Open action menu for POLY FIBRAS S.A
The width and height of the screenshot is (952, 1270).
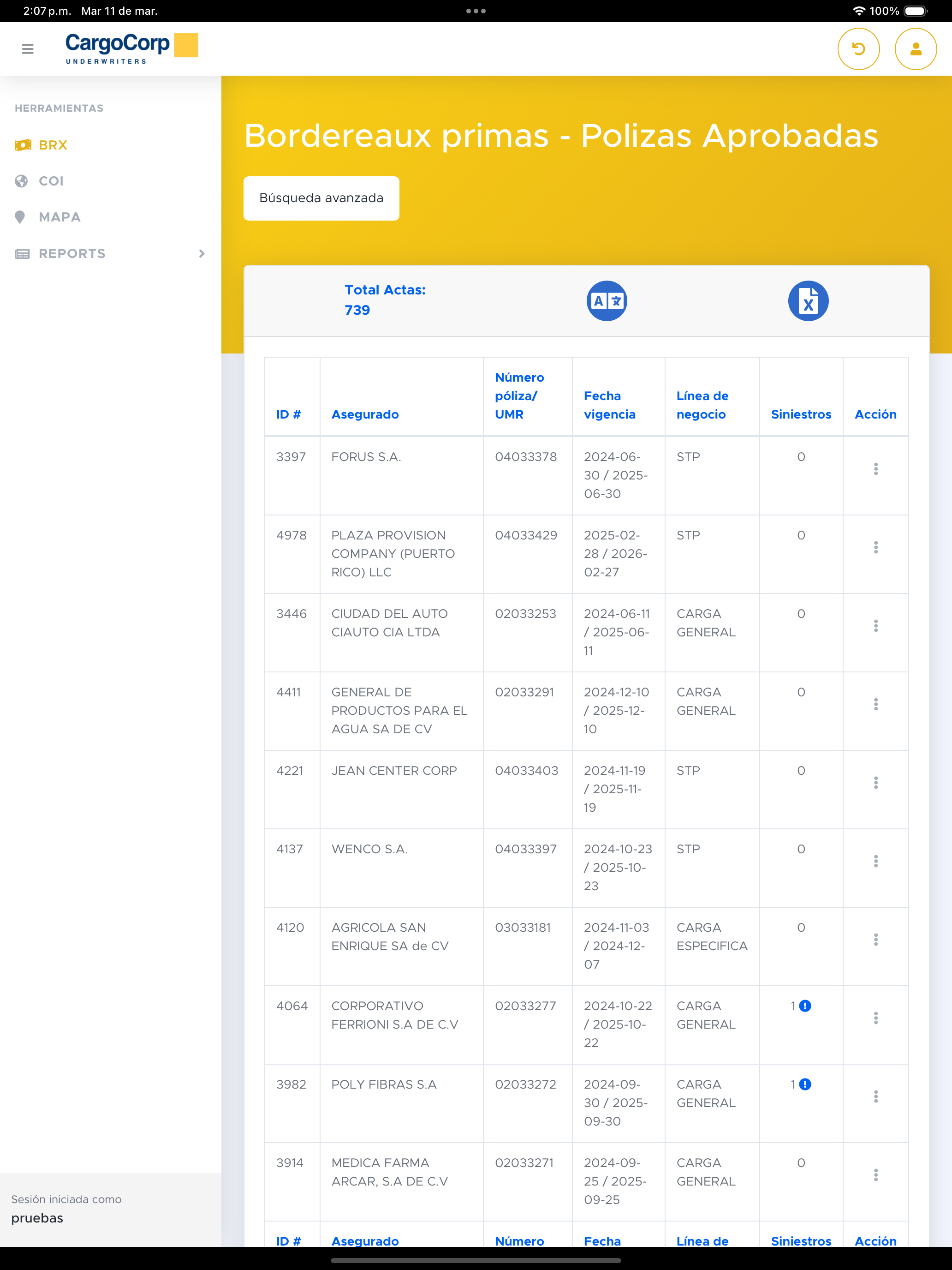click(876, 1096)
